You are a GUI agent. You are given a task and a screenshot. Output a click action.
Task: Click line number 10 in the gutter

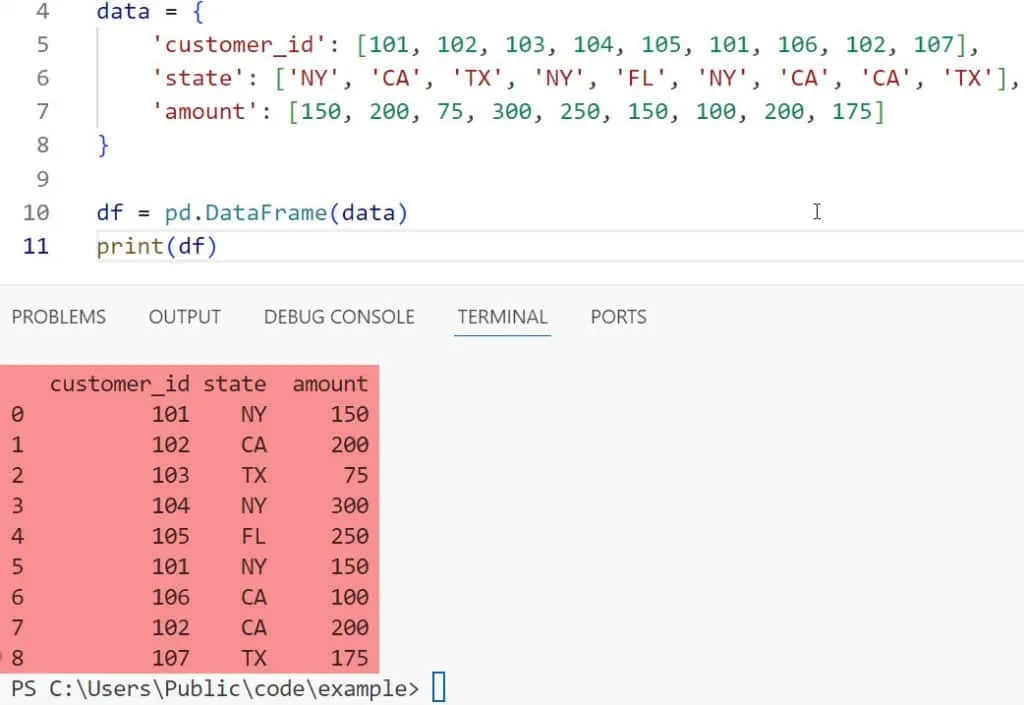(36, 212)
